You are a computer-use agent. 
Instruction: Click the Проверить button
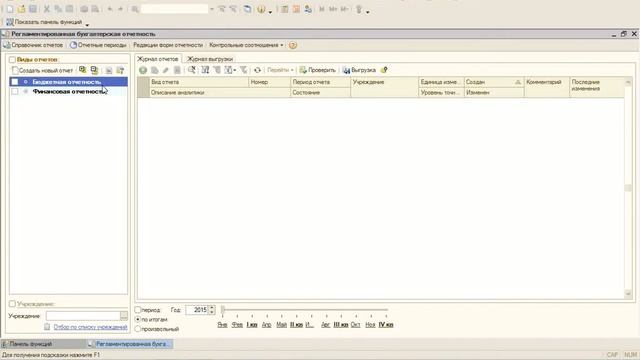click(x=318, y=70)
